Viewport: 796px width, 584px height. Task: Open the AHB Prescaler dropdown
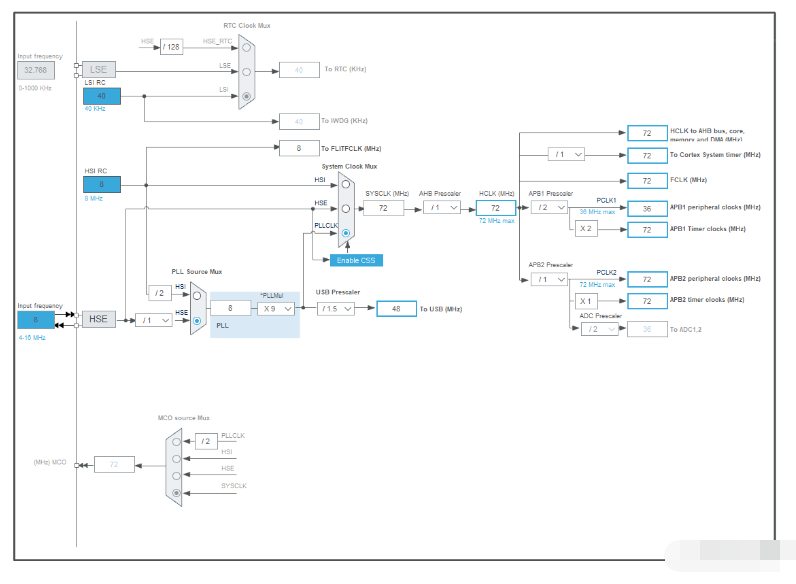coord(442,207)
